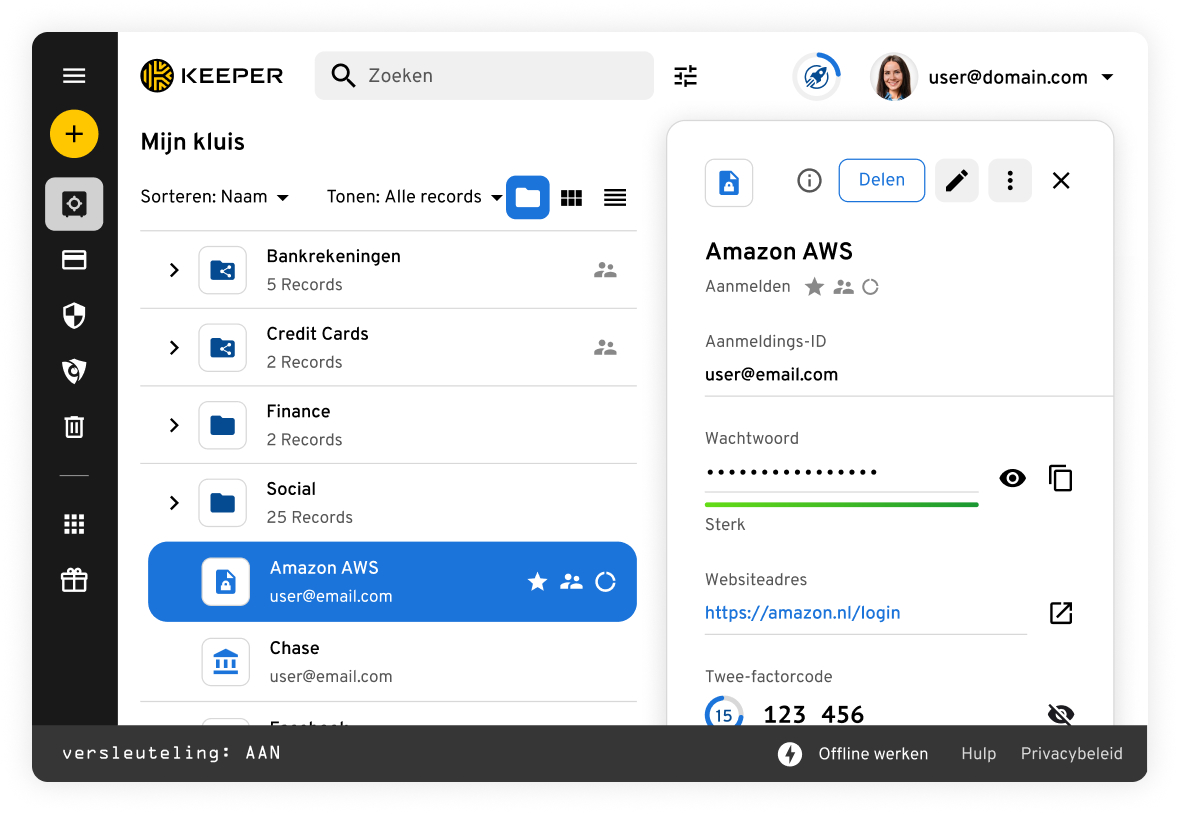The width and height of the screenshot is (1180, 814).
Task: Open account menu dropdown arrow
Action: pos(1107,77)
